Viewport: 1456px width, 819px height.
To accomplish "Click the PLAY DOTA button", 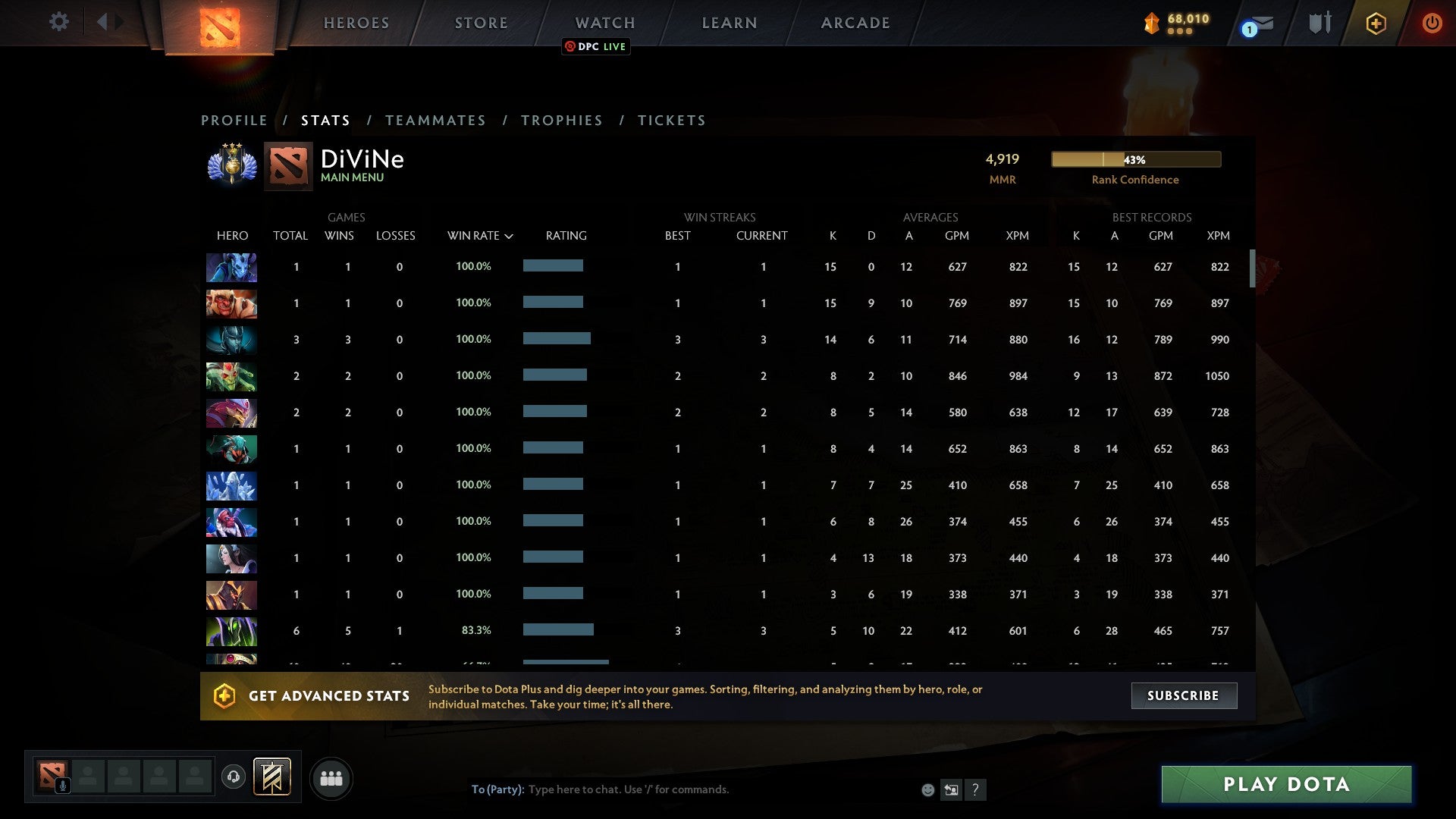I will pyautogui.click(x=1284, y=784).
